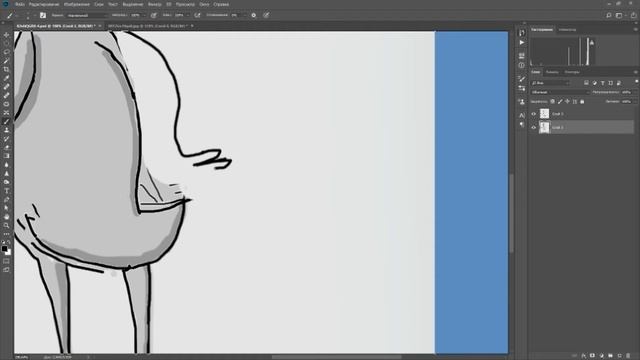Open smoothing options gear icon

tap(253, 15)
